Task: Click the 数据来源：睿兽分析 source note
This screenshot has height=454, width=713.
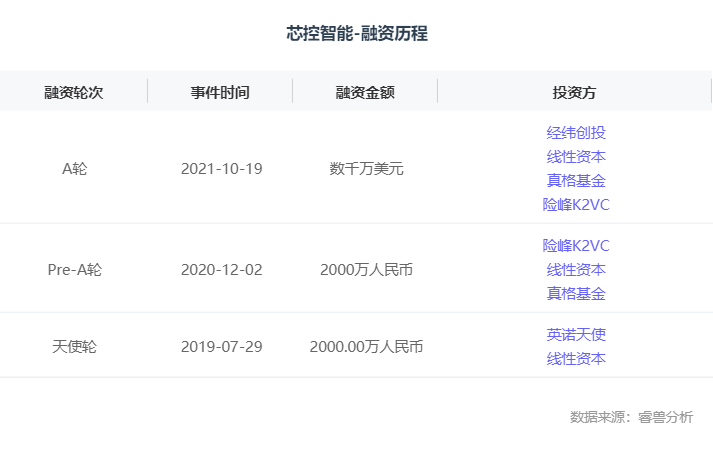Action: (x=632, y=417)
